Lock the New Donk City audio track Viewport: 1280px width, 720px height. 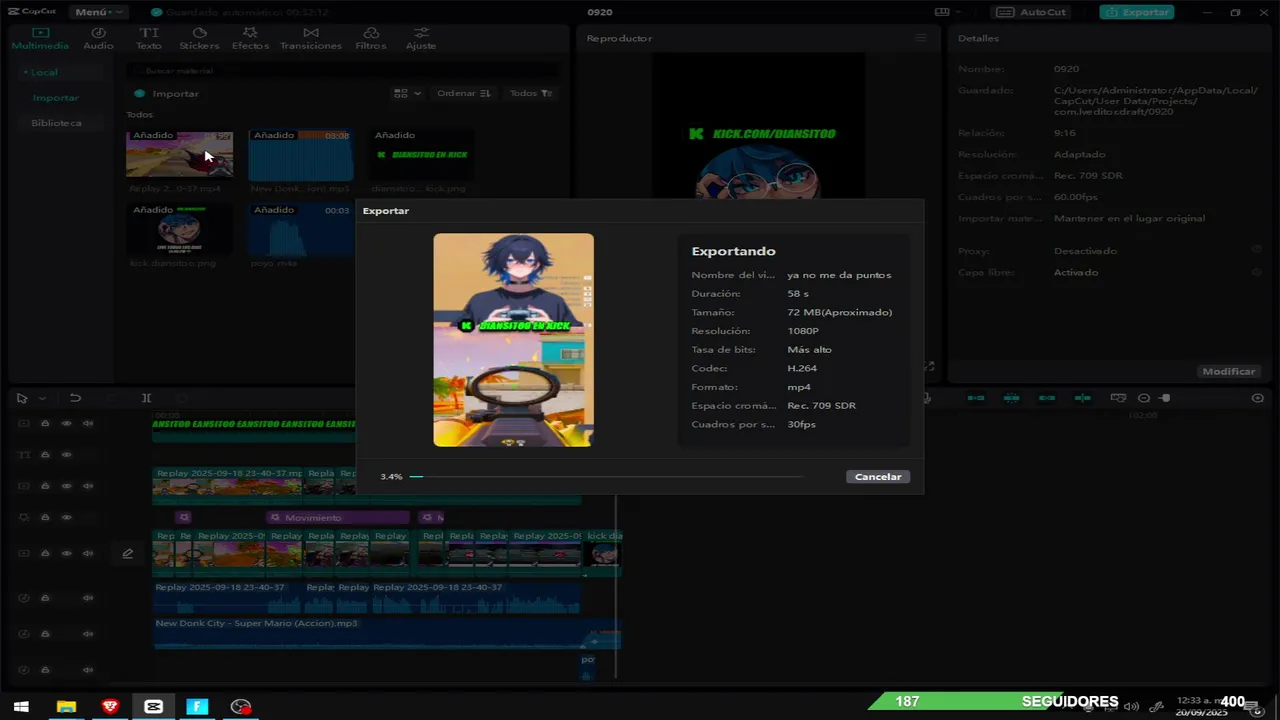tap(45, 634)
